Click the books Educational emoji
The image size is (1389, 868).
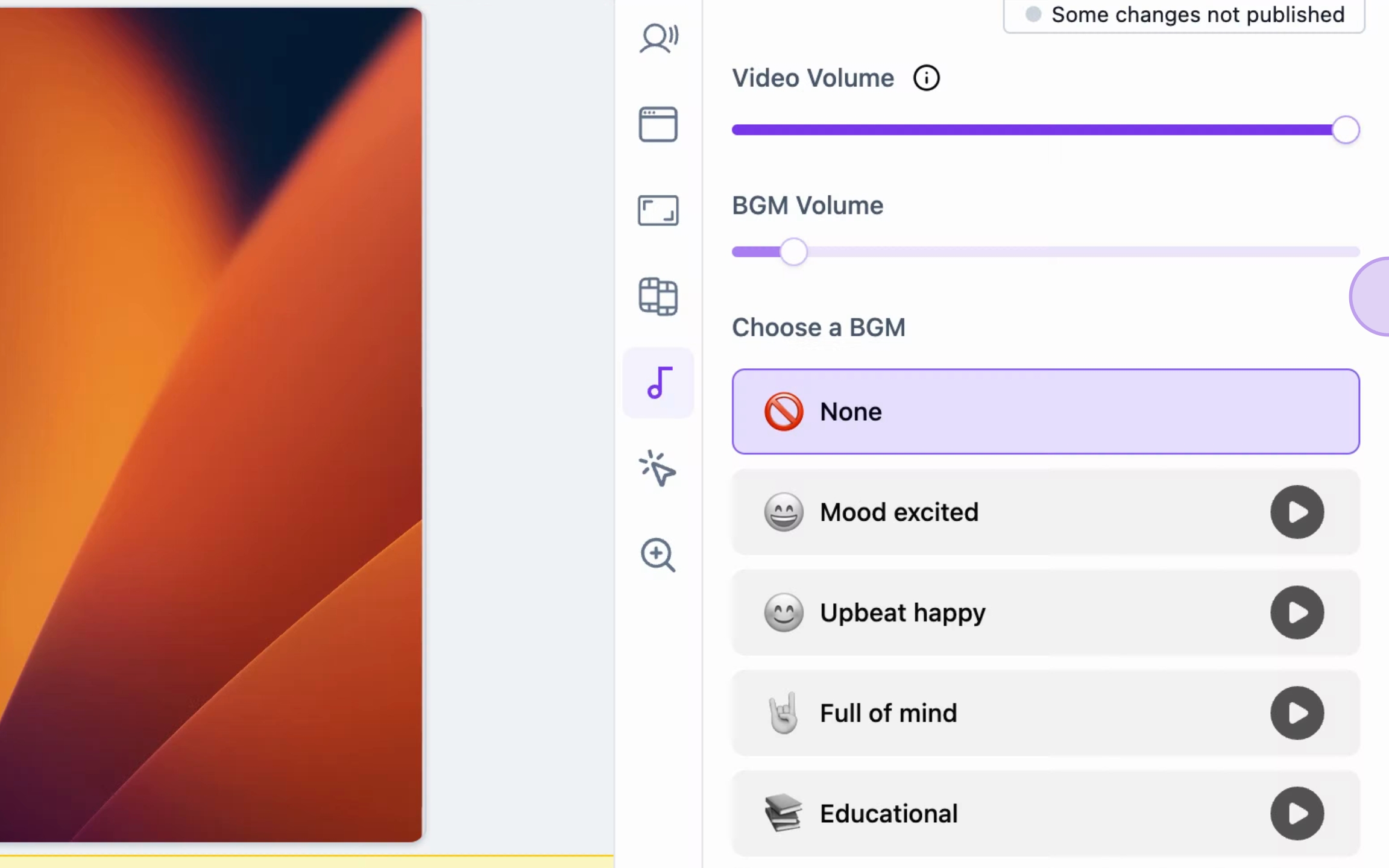tap(784, 813)
